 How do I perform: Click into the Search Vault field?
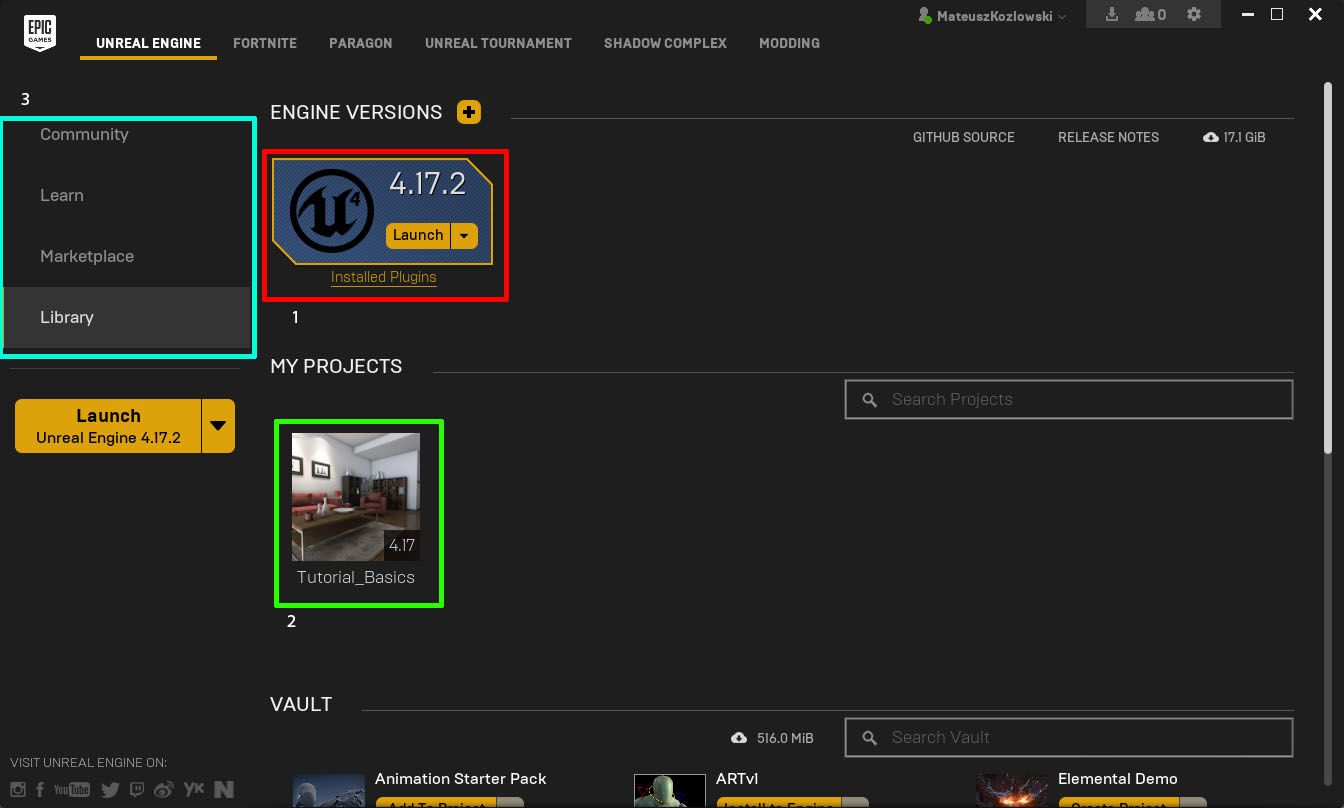coord(1069,737)
